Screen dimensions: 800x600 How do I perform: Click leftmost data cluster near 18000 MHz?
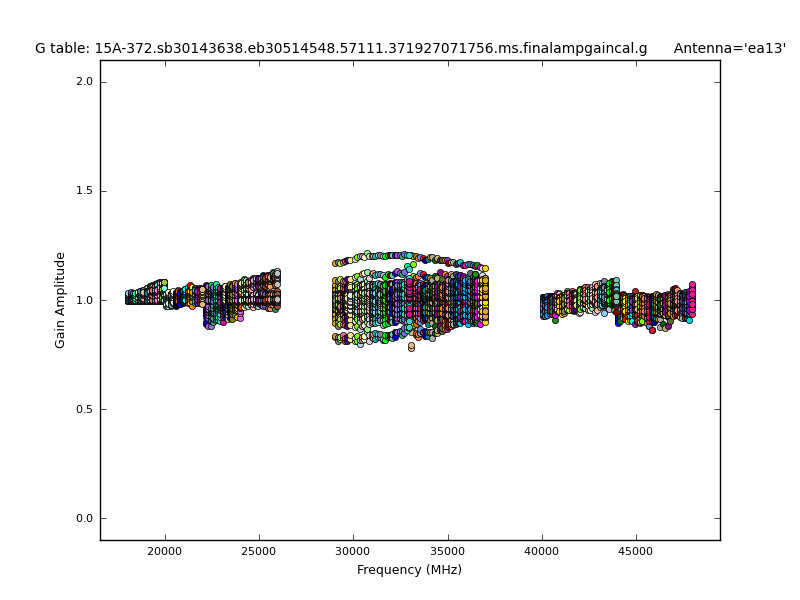coord(130,297)
